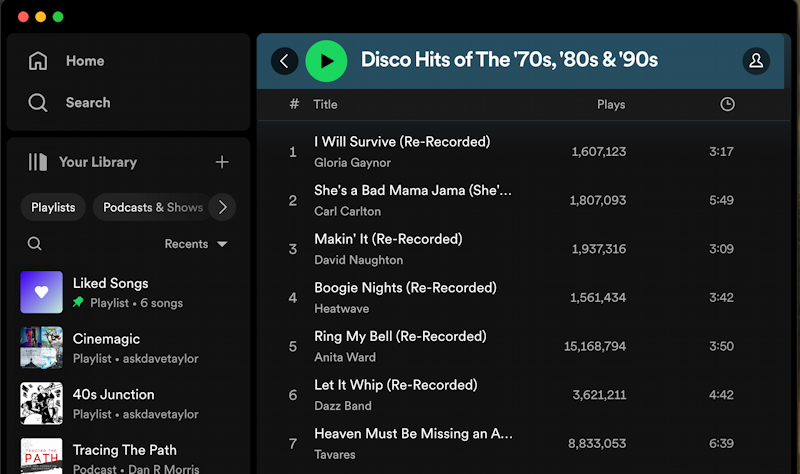Click the library search magnifier icon
The width and height of the screenshot is (800, 474).
pos(34,243)
